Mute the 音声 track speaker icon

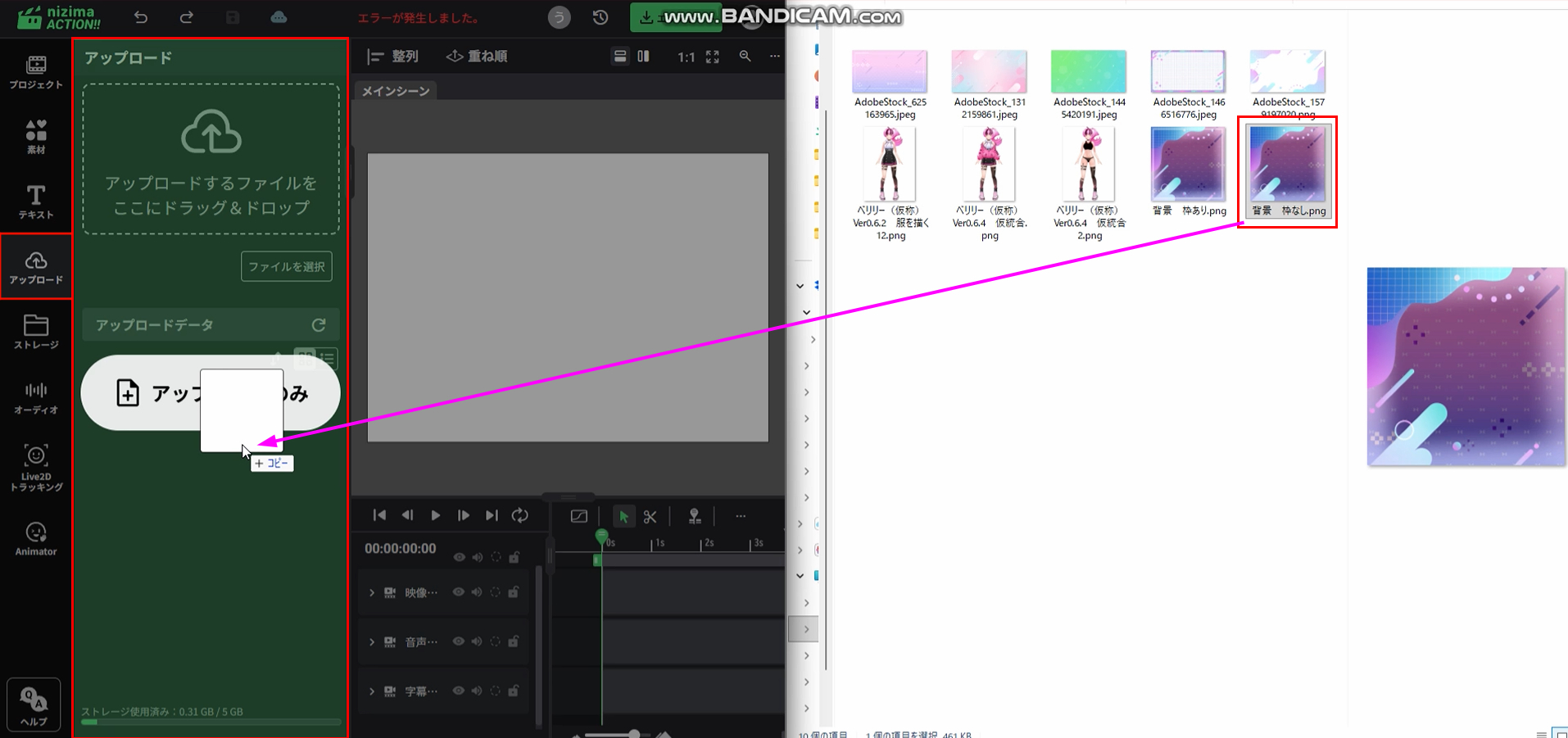477,641
